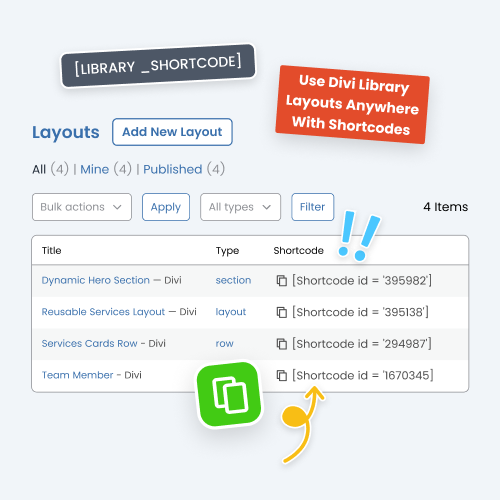Click Add New Layout button

(172, 132)
